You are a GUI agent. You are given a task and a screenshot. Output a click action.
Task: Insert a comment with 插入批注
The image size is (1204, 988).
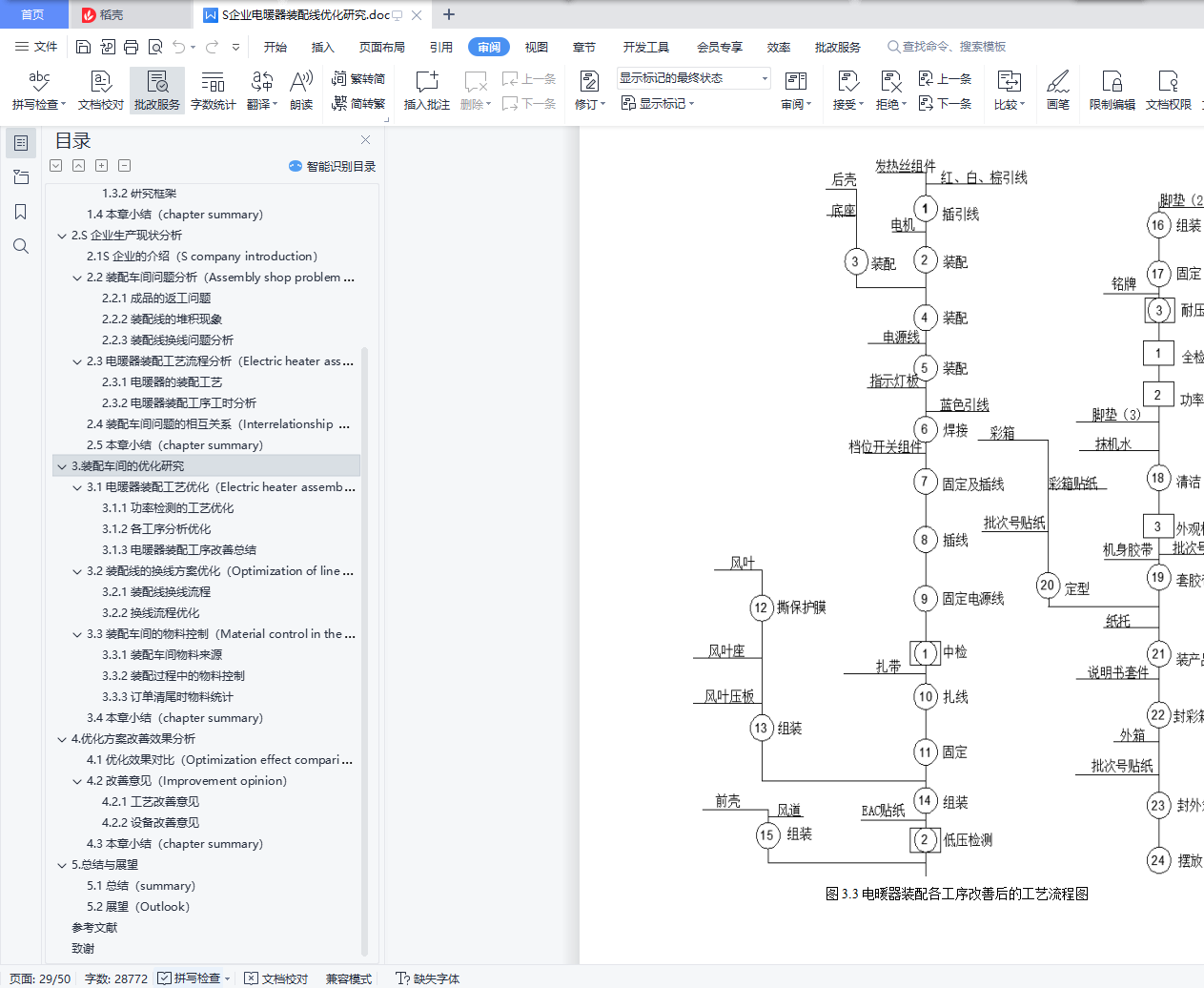426,91
